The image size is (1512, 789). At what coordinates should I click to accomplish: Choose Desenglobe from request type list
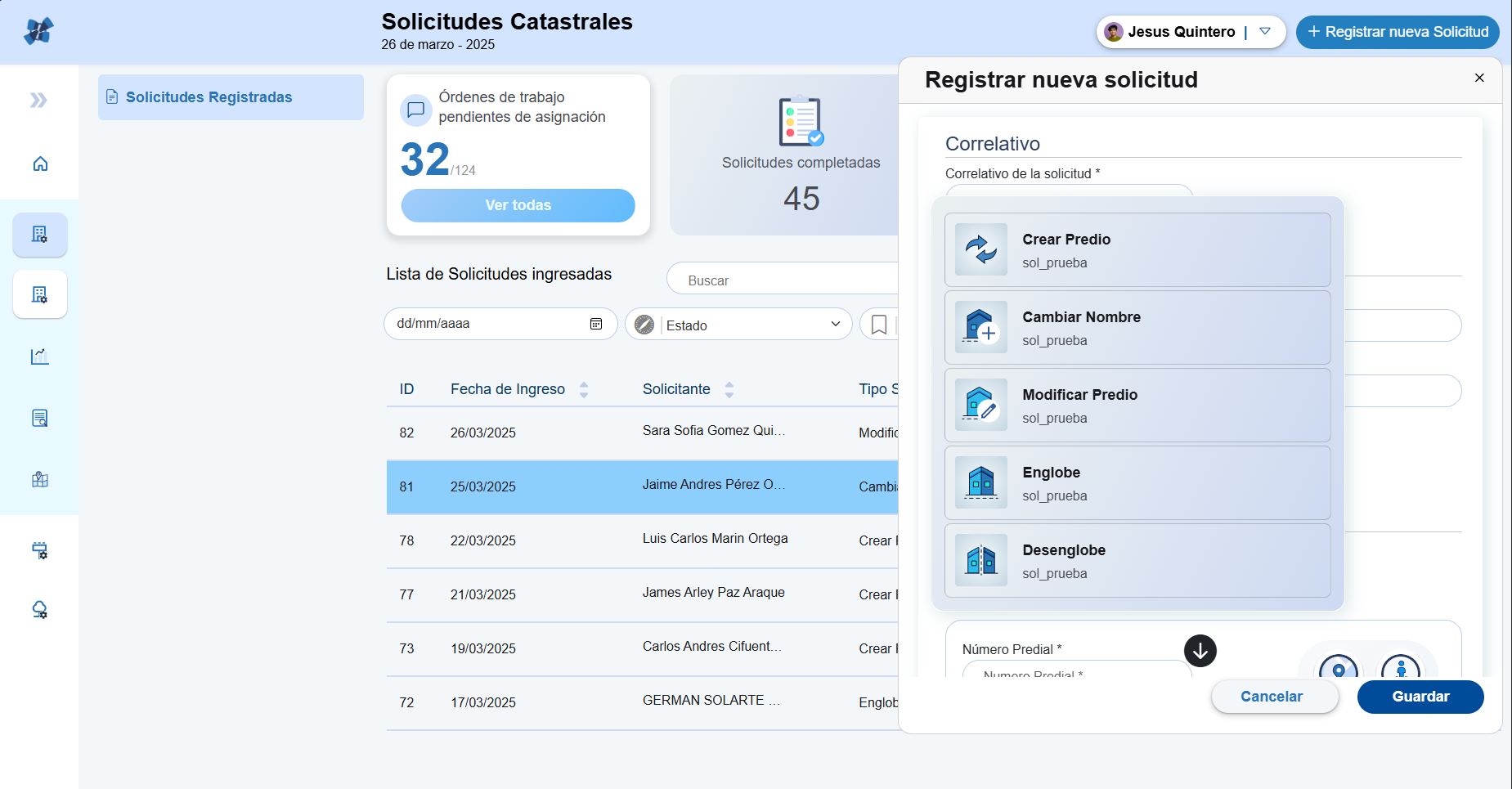point(1137,561)
